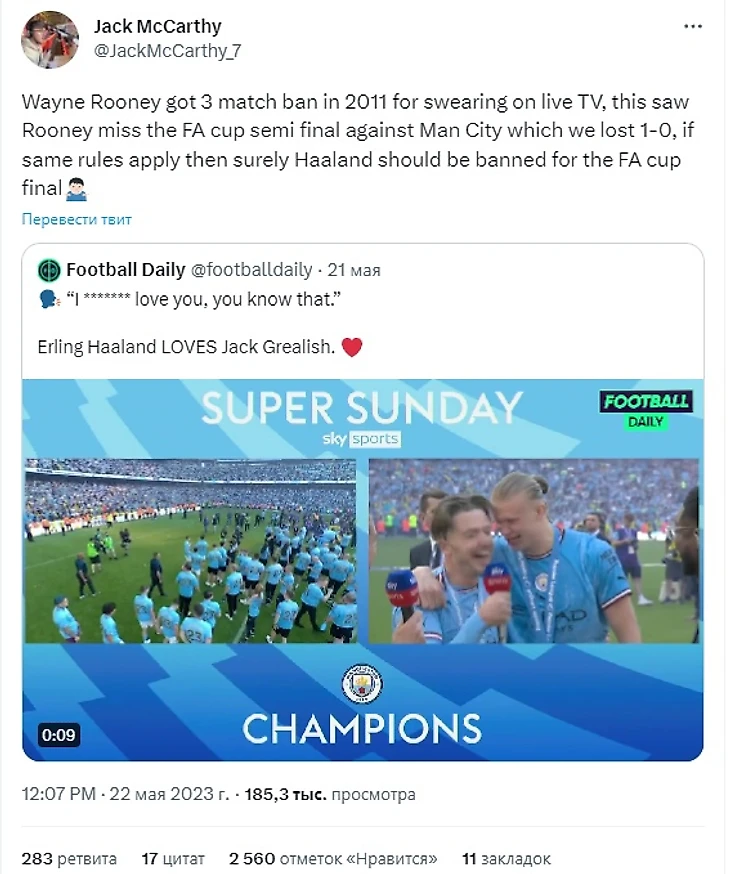
Task: Open the Football Daily quoted account name
Action: [x=126, y=270]
